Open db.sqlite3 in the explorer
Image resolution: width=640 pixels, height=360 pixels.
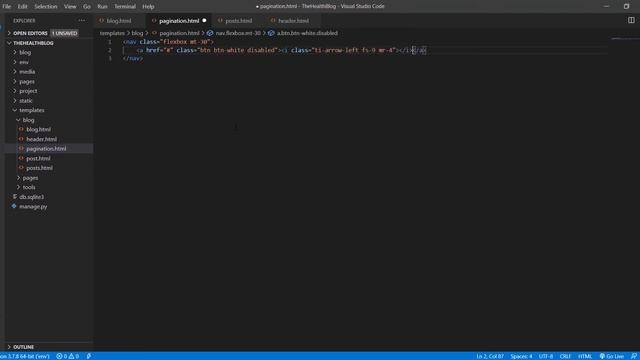(31, 197)
